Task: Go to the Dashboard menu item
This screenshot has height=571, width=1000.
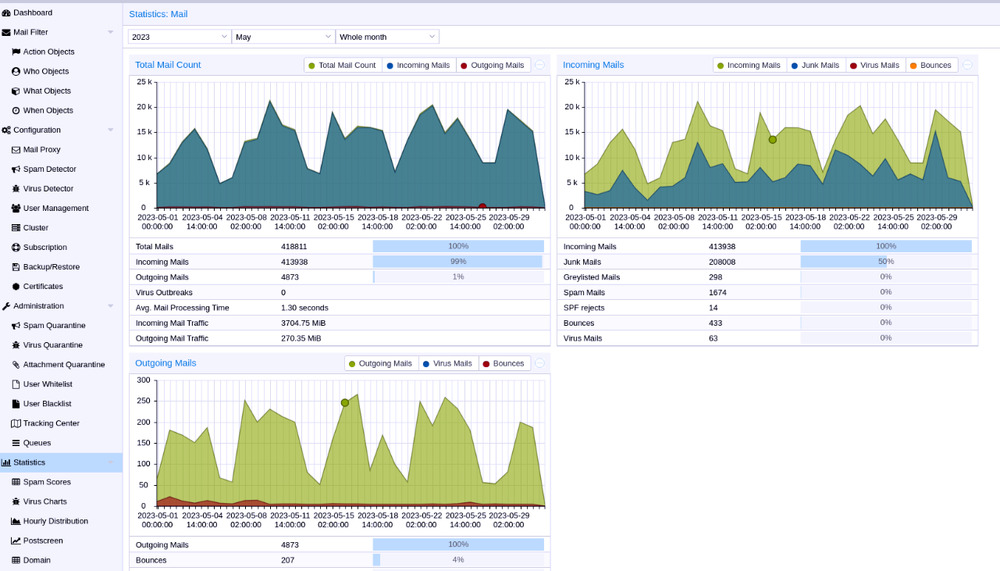Action: (32, 12)
